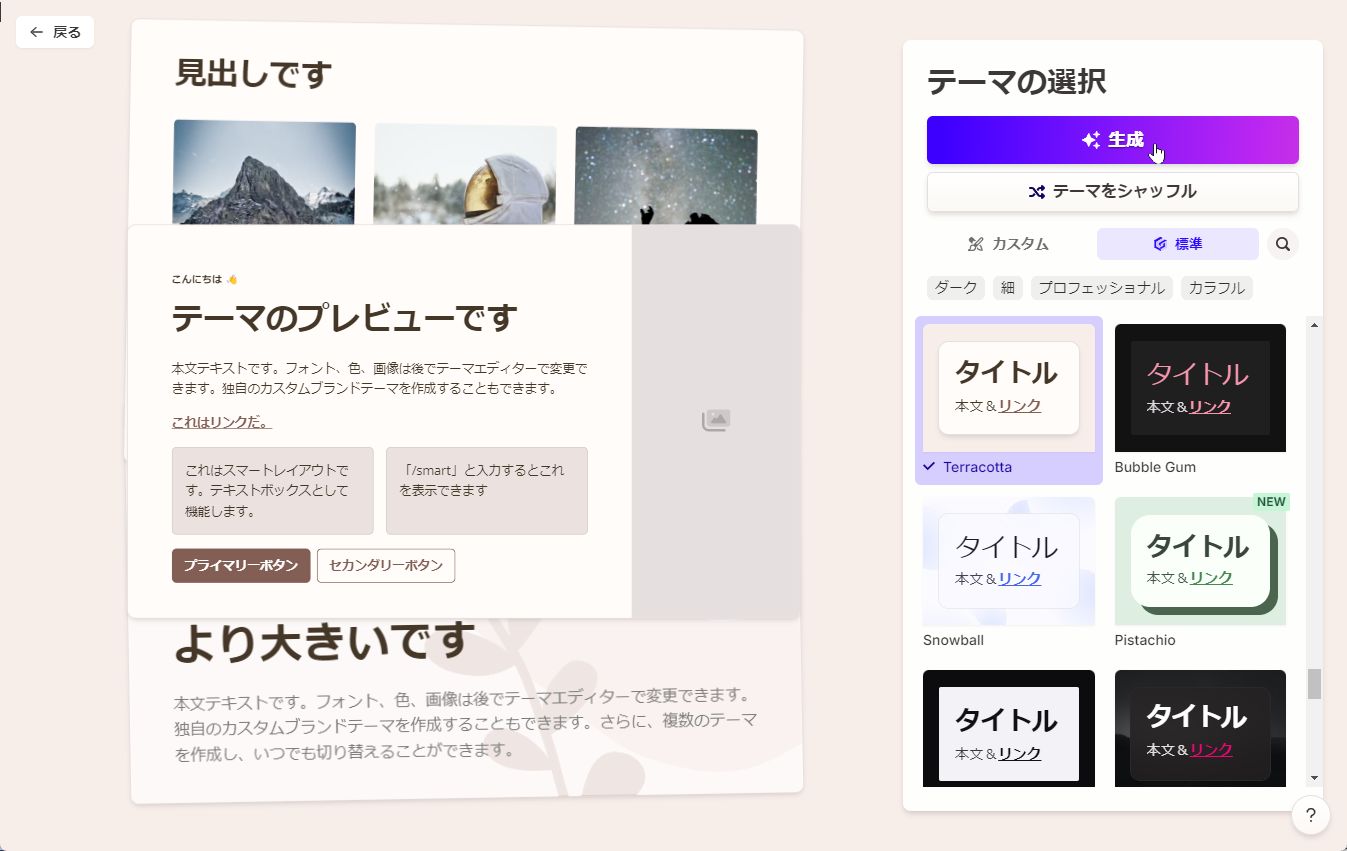Click the Gamma logo icon on 標準 tab

[1159, 243]
